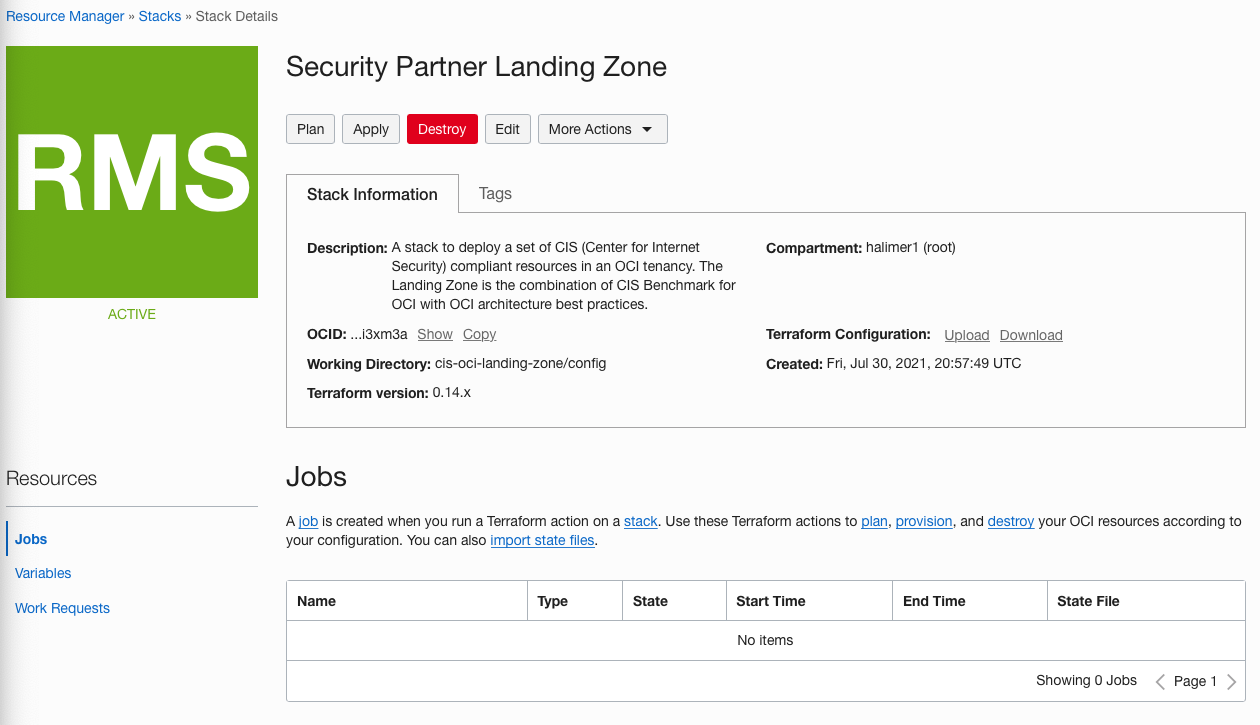Edit the Security Partner Landing Zone stack
The height and width of the screenshot is (725, 1260).
507,128
